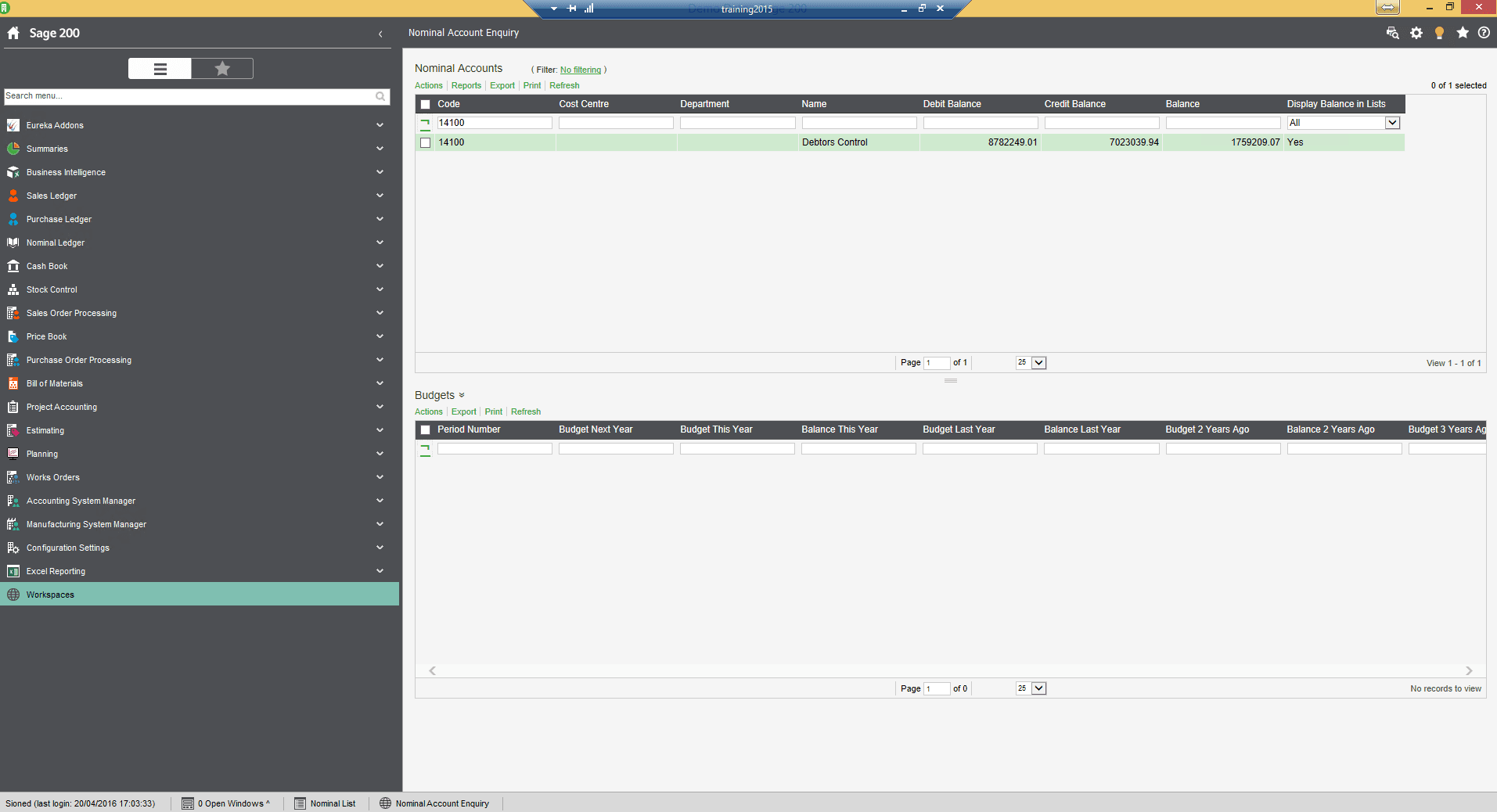The height and width of the screenshot is (812, 1497).
Task: Tick the checkbox for account 14100 row
Action: pos(426,142)
